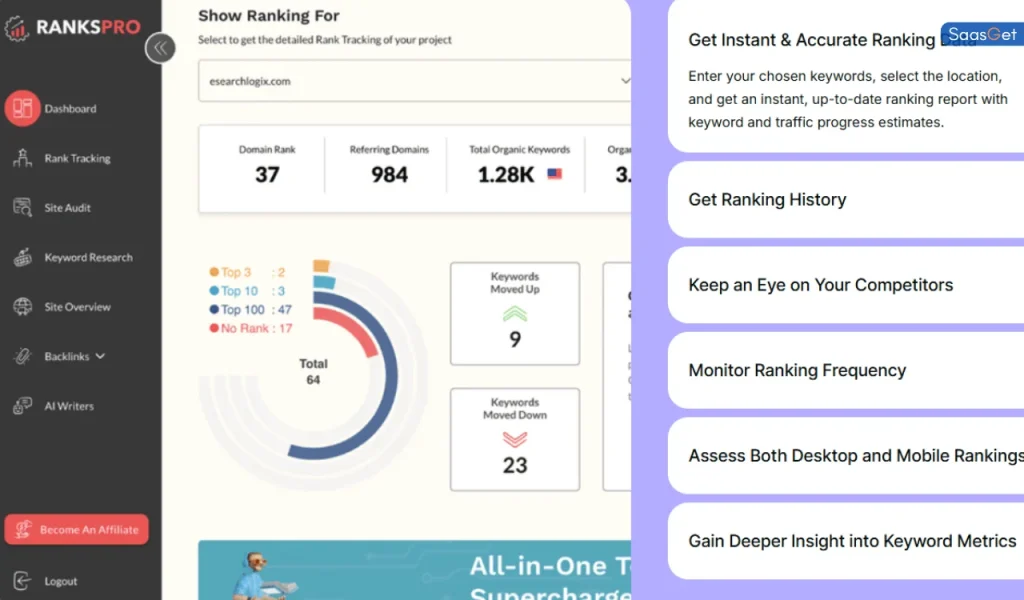
Task: Click the Become An Affiliate button
Action: 77,529
